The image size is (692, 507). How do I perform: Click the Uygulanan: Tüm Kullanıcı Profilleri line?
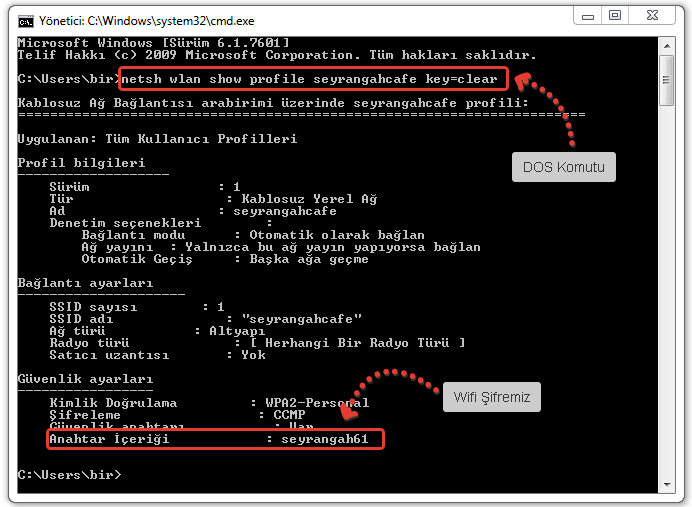click(x=157, y=139)
